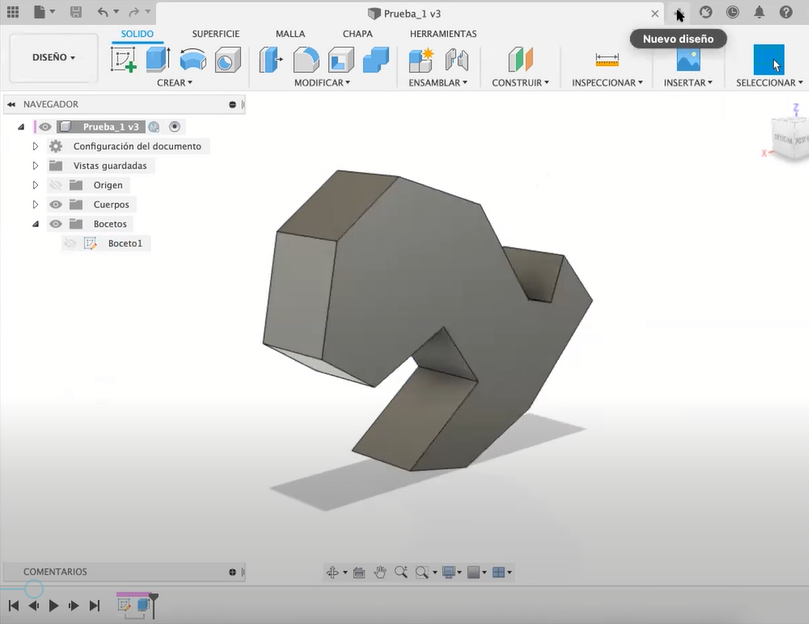Viewport: 809px width, 624px height.
Task: Toggle visibility of Origen folder
Action: 56,185
